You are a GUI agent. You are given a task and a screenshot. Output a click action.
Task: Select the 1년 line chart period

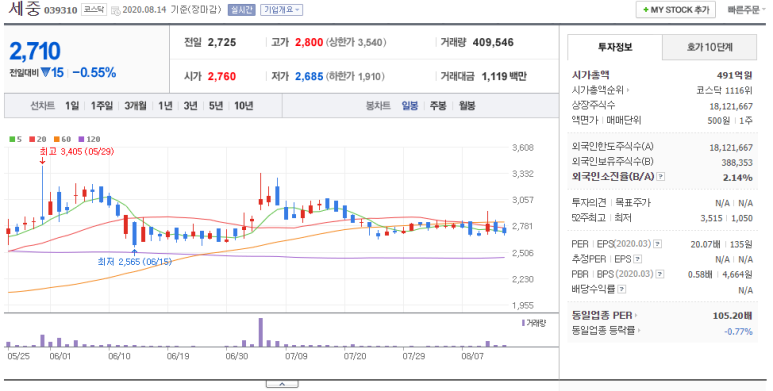click(x=165, y=106)
